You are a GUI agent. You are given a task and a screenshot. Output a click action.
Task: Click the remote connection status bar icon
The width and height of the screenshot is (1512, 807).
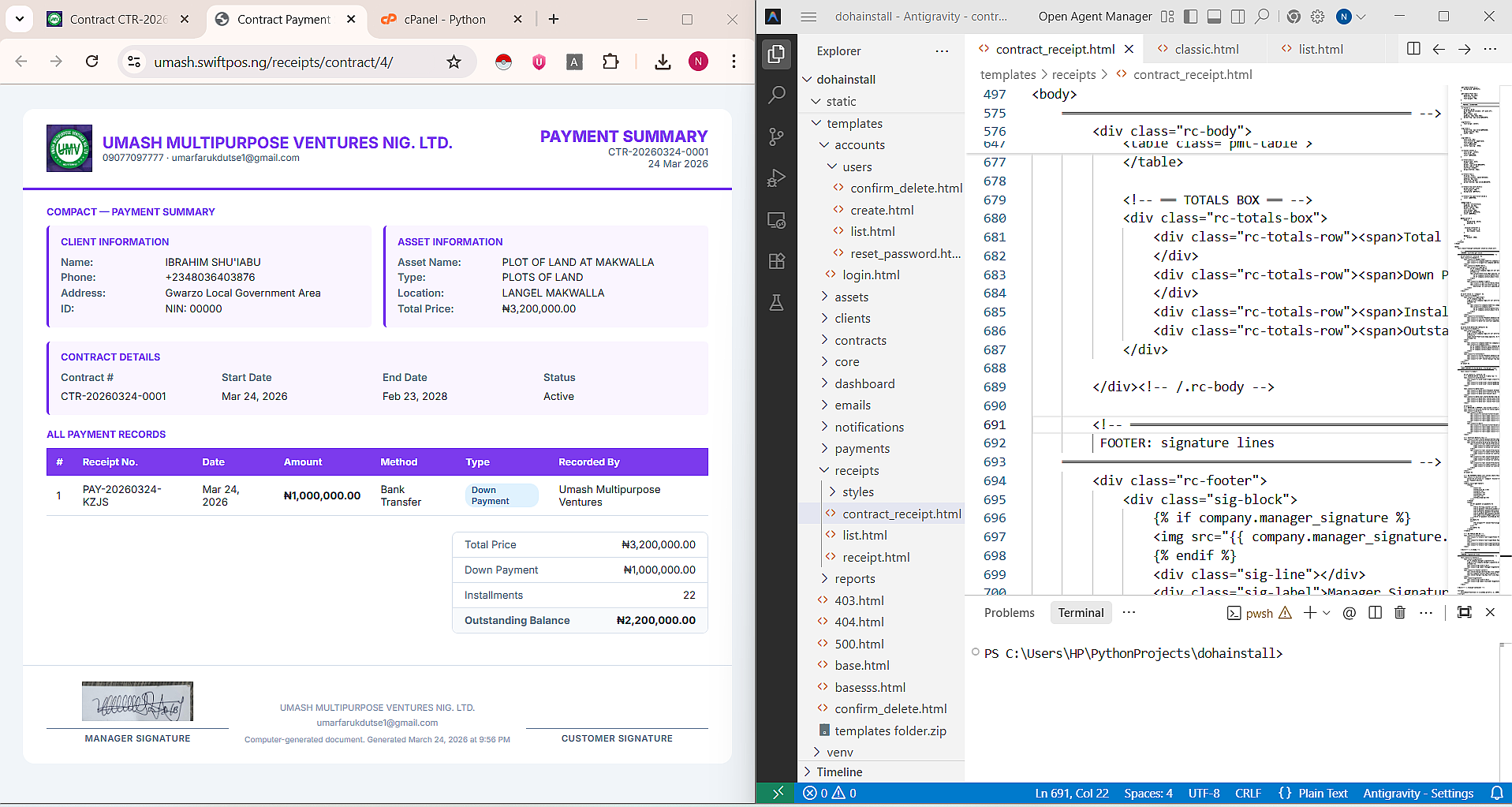(x=778, y=793)
